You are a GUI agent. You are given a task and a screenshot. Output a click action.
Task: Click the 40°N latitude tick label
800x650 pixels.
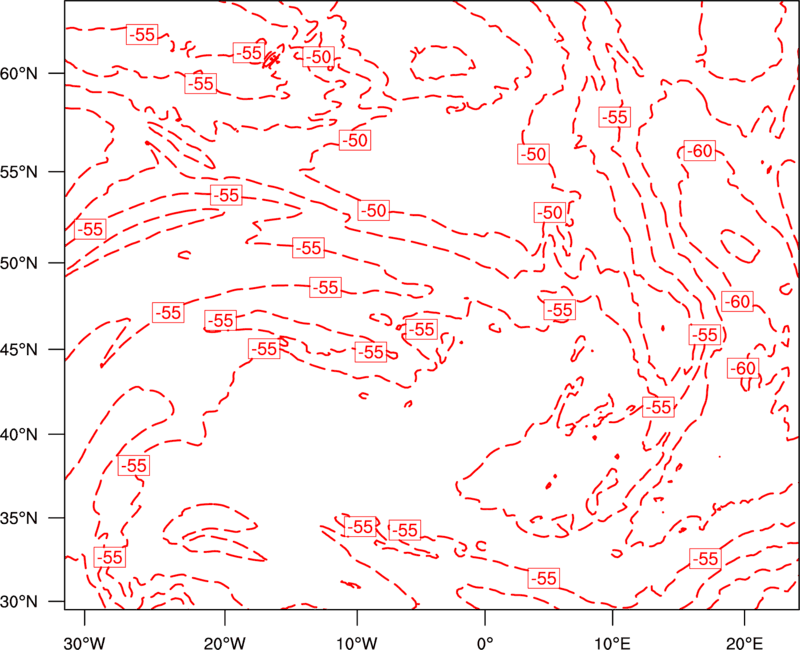(19, 435)
